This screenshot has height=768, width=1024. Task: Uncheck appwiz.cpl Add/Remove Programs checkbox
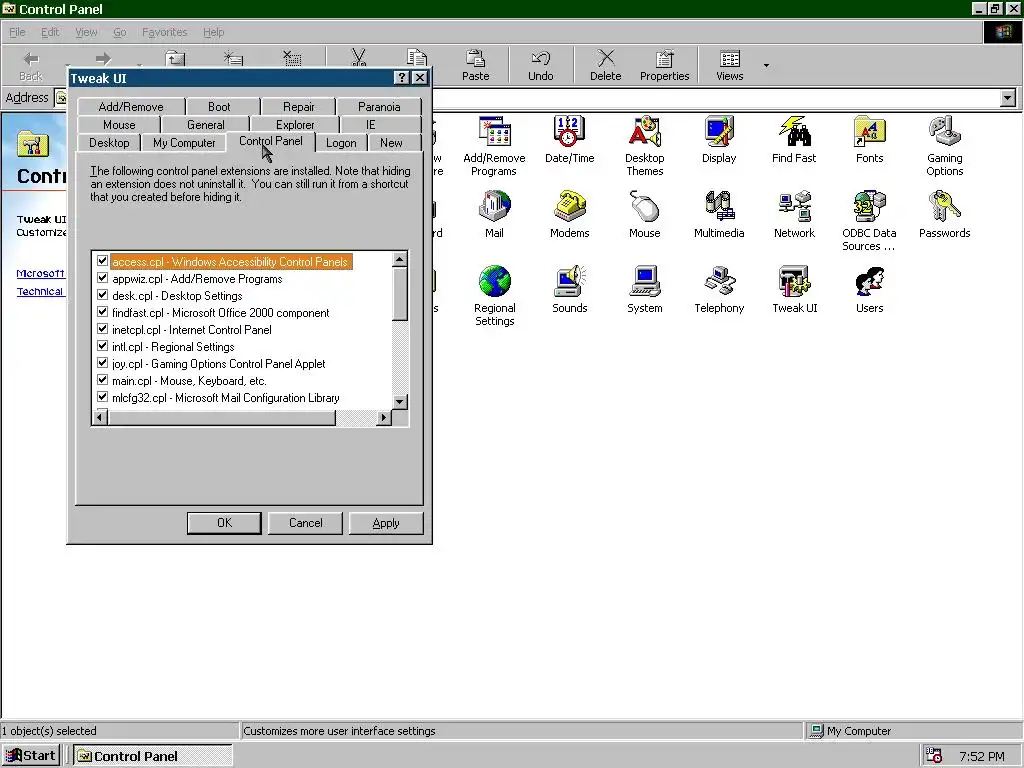click(x=103, y=278)
